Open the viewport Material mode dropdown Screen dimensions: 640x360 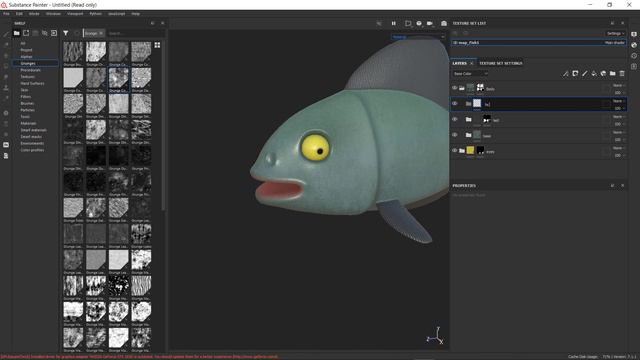click(x=418, y=37)
